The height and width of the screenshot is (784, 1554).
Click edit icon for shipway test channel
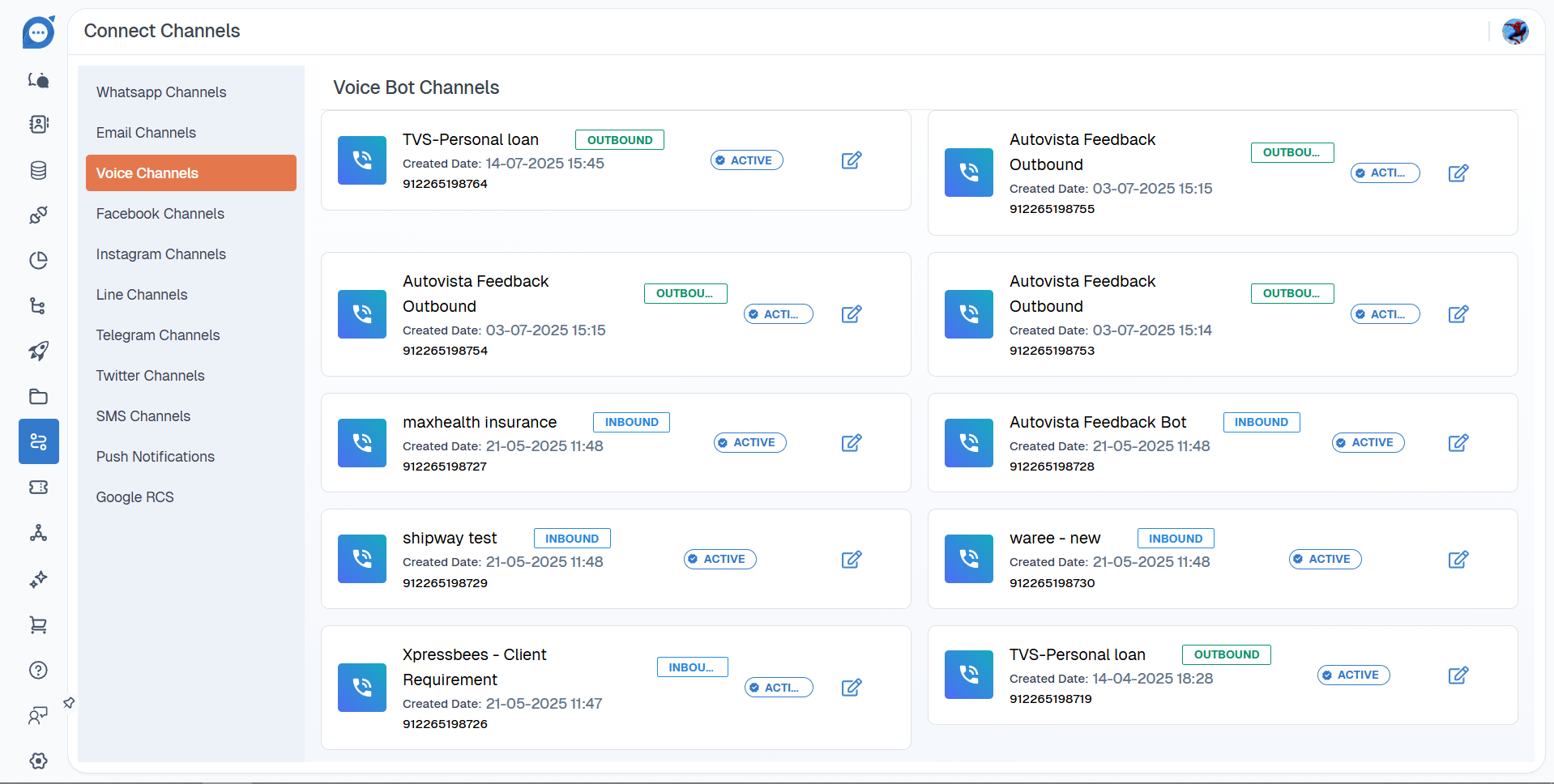tap(851, 560)
